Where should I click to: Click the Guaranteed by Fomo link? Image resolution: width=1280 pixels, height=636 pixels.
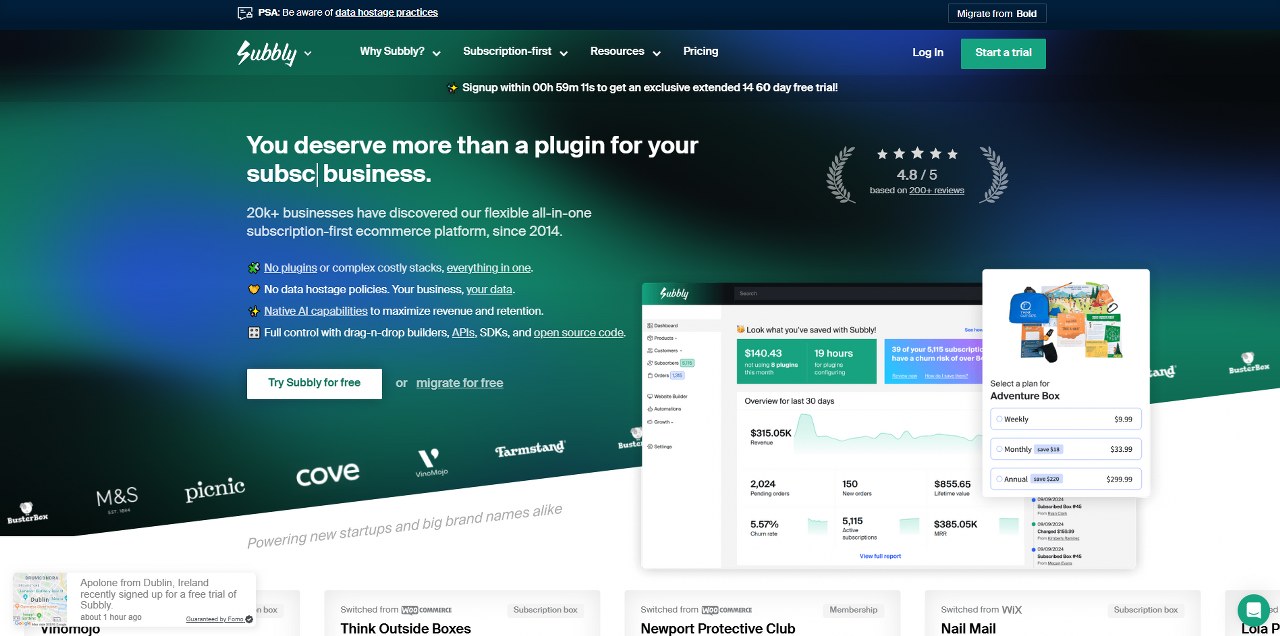pyautogui.click(x=219, y=619)
